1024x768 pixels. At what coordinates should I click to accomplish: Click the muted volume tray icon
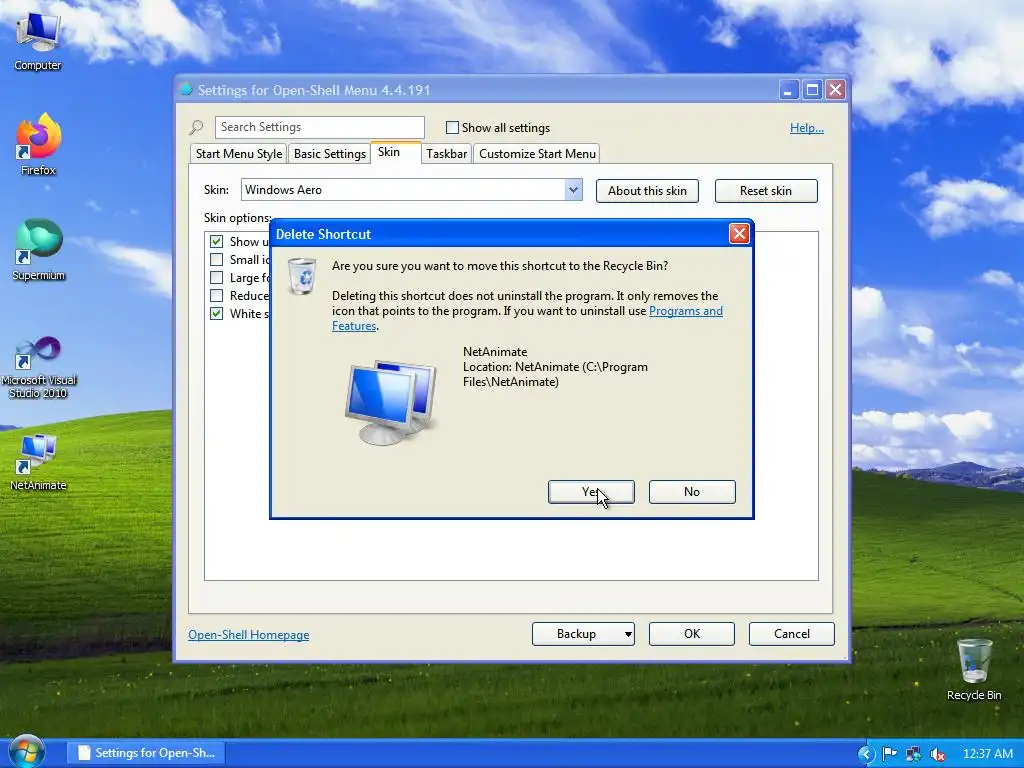pos(937,754)
